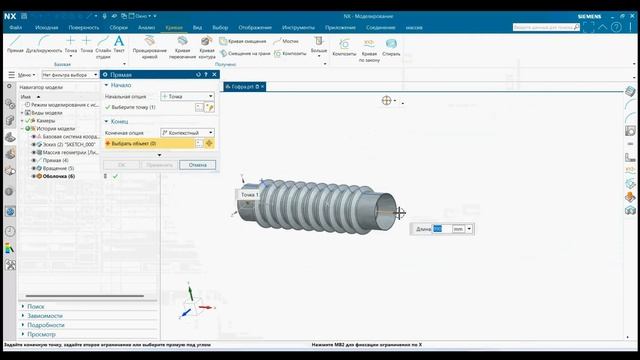This screenshot has height=360, width=640.
Task: Expand more dialog options with the down arrow
Action: pos(159,155)
